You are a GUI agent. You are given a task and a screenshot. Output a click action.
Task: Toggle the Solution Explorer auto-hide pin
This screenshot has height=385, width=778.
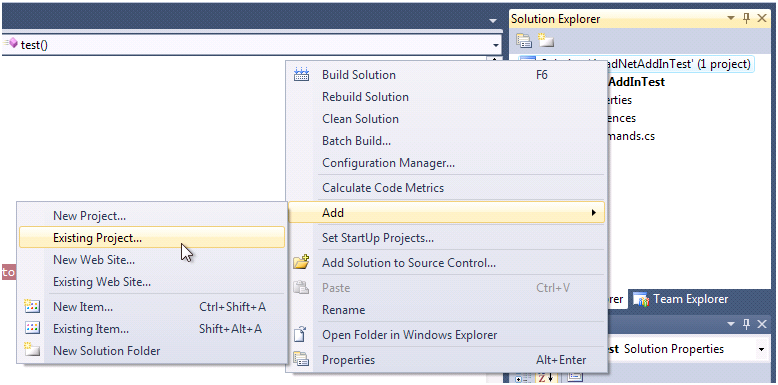[746, 19]
